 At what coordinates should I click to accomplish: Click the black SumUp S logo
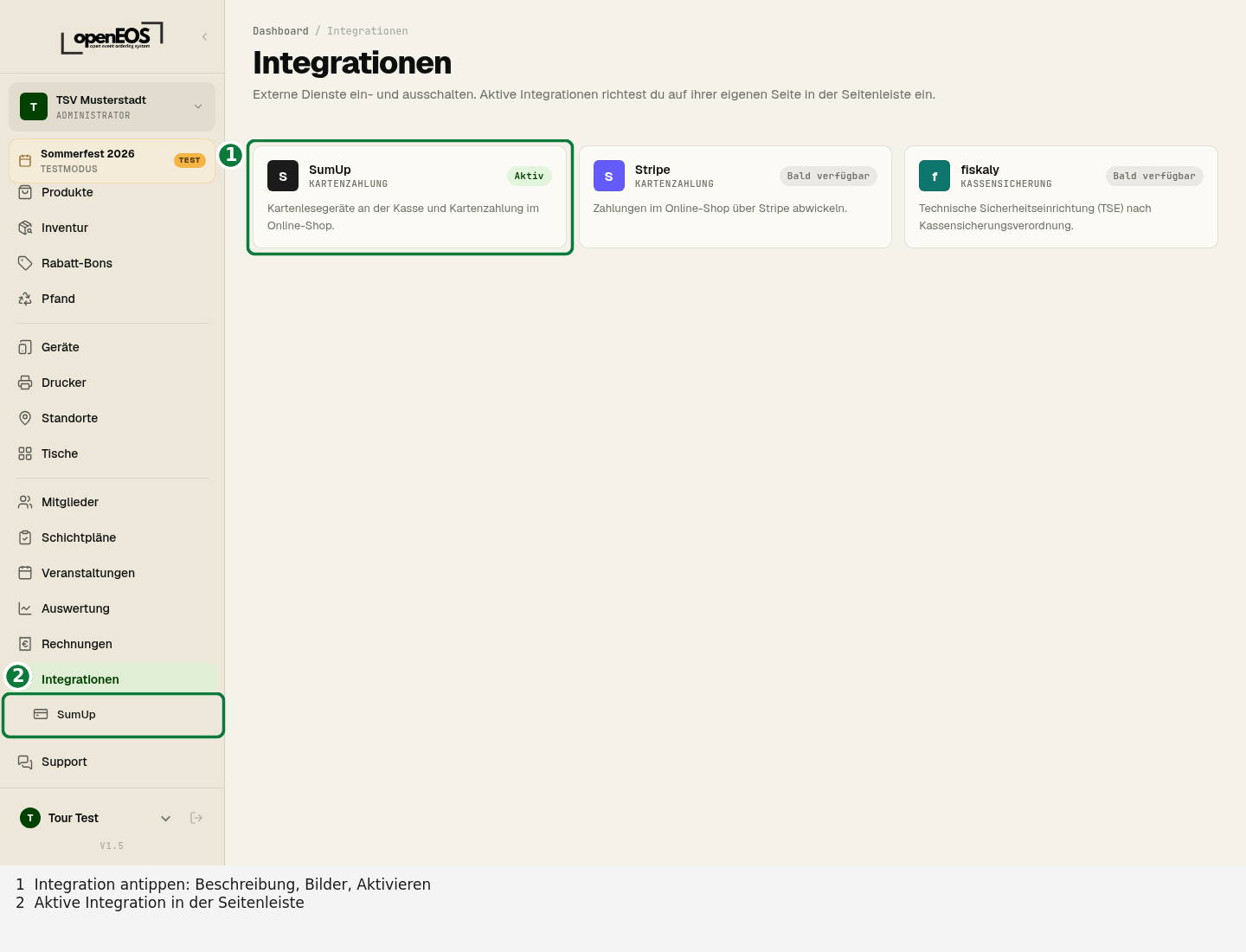click(283, 176)
